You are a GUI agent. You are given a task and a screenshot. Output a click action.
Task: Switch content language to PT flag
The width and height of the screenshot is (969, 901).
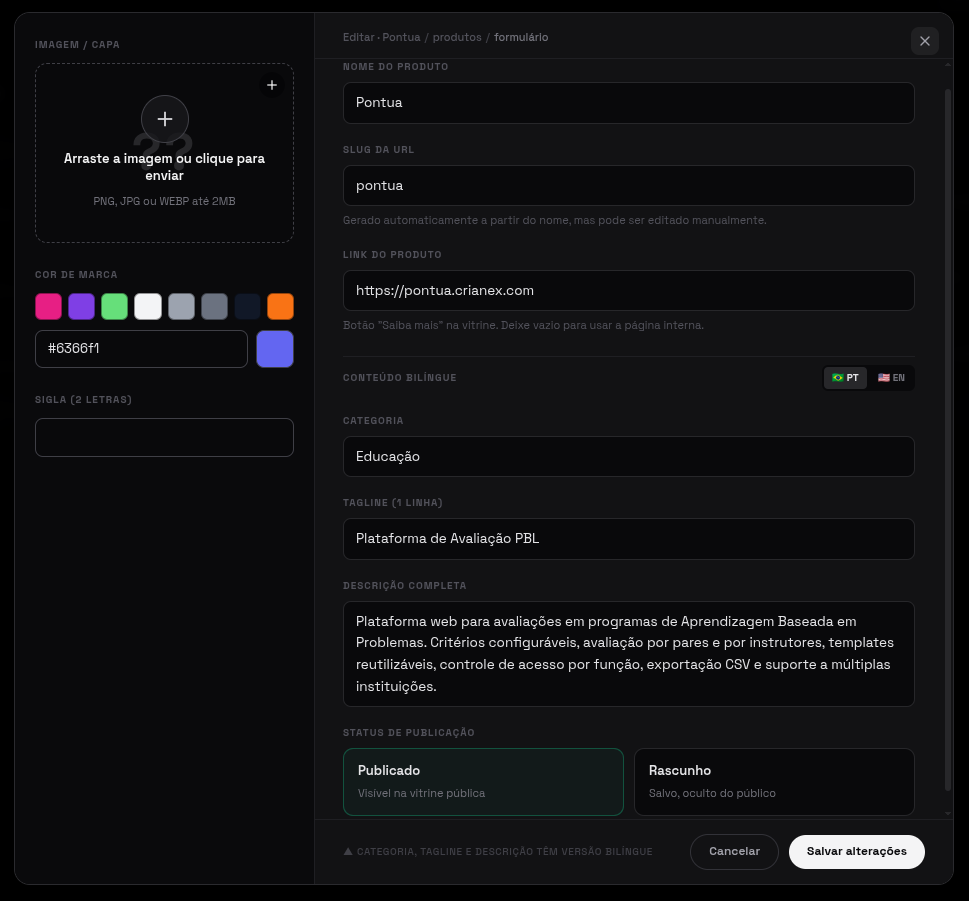pyautogui.click(x=845, y=378)
